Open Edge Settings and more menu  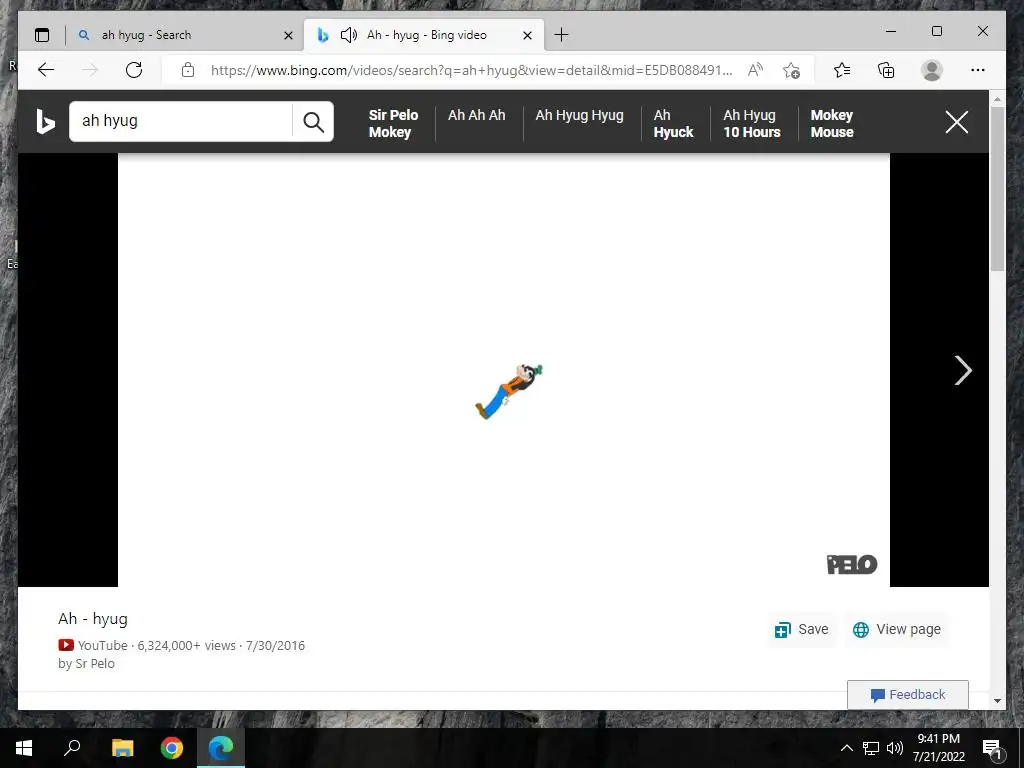click(978, 70)
